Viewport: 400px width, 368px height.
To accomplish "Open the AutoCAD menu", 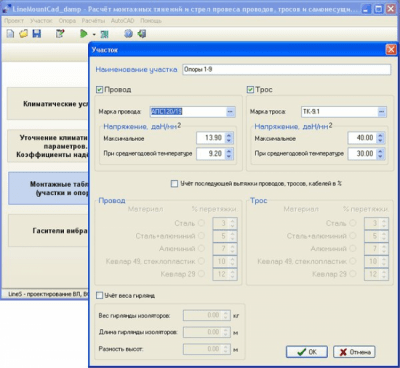I will pyautogui.click(x=122, y=21).
